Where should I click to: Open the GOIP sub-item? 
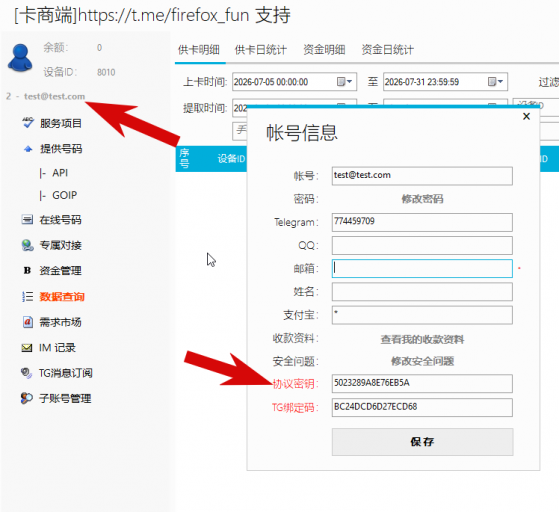coord(65,195)
